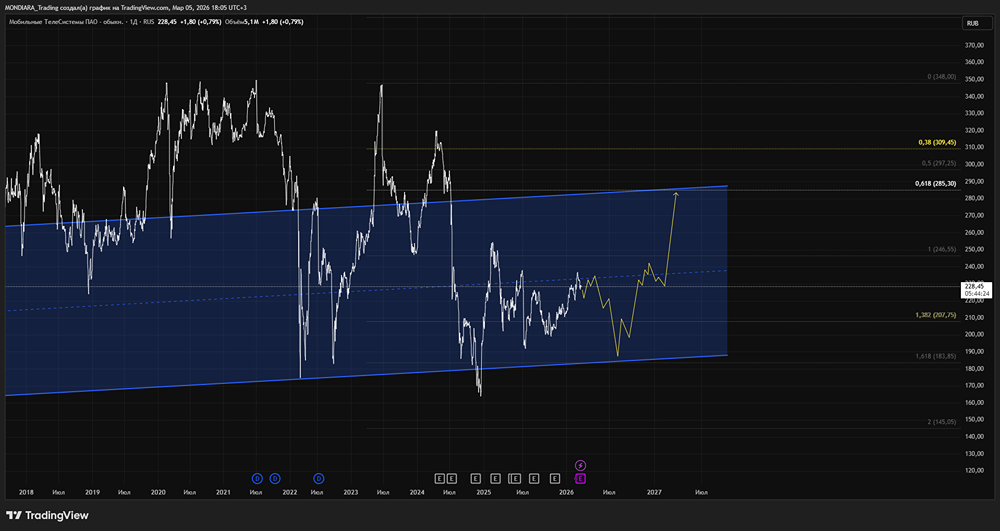Click the purple earnings E marker
This screenshot has width=1000, height=531.
[580, 478]
